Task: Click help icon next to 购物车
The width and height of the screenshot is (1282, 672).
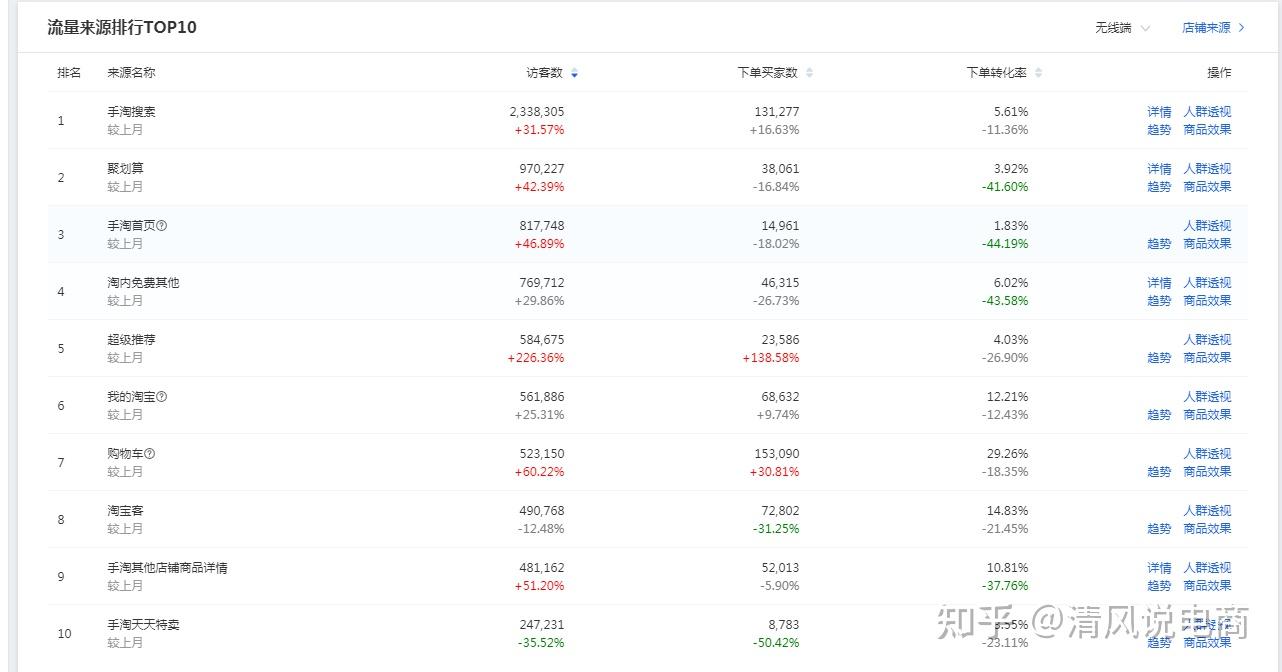Action: 150,454
